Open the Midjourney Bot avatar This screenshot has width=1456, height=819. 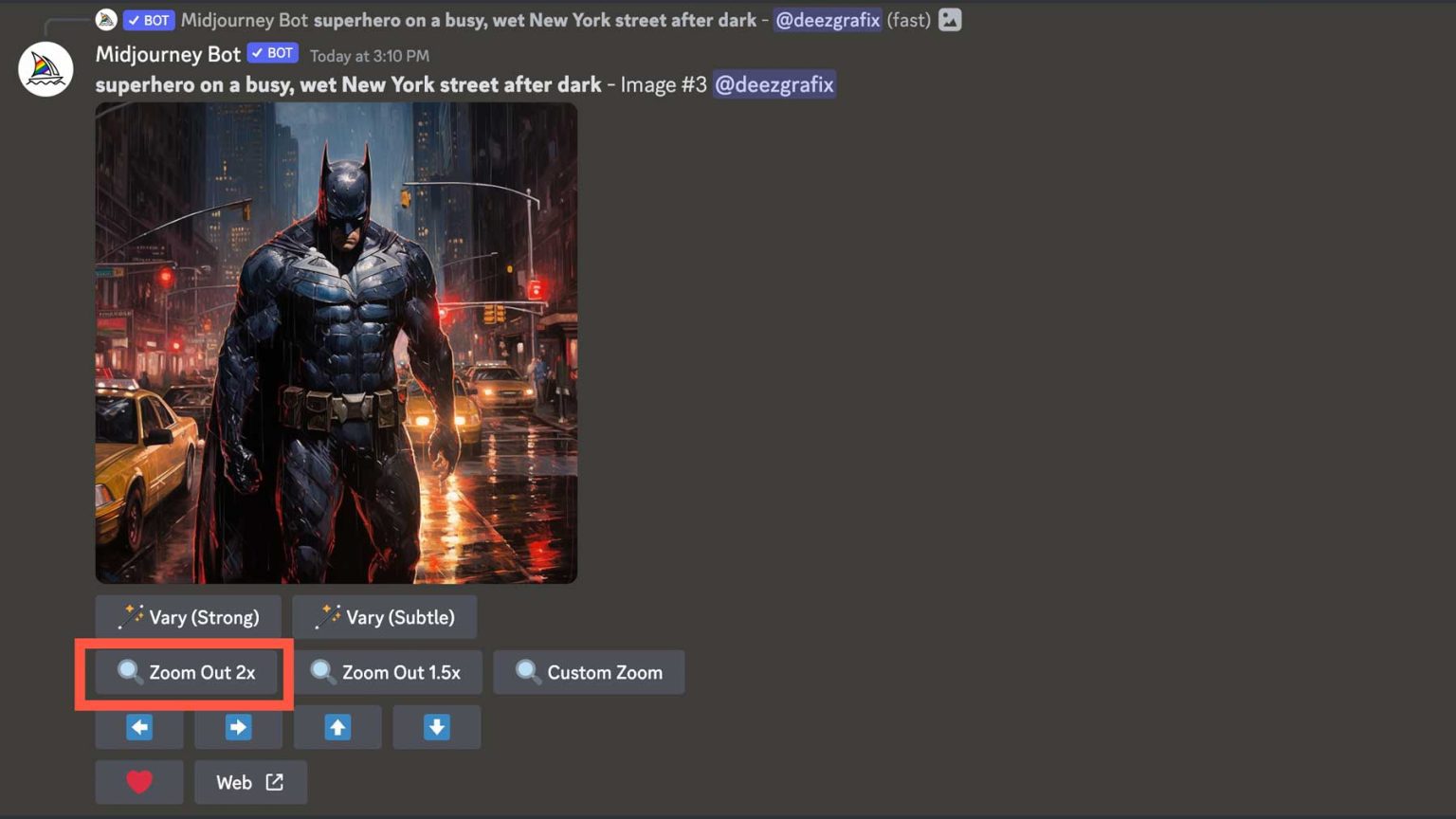(45, 68)
